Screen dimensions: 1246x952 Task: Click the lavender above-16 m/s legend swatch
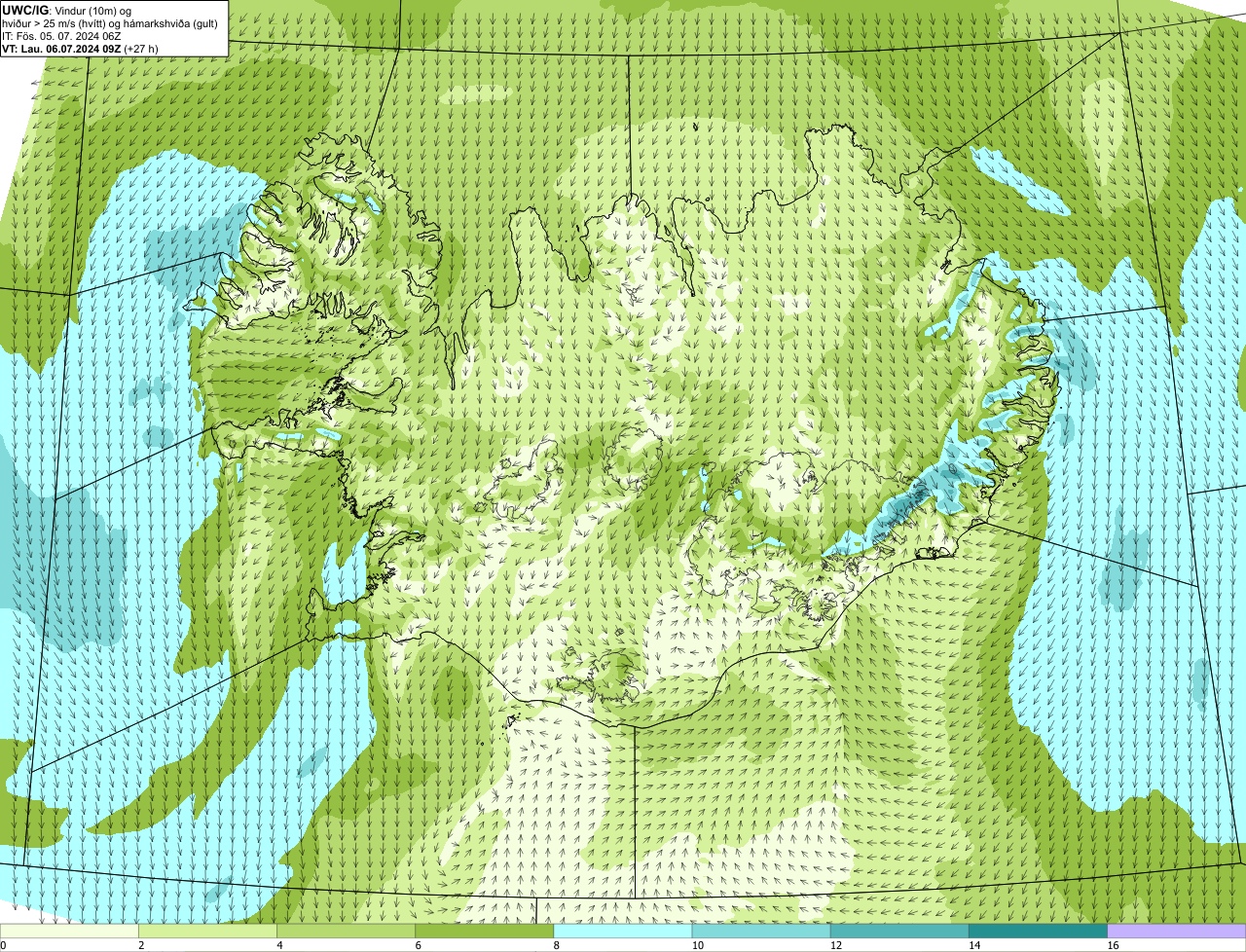point(1177,932)
